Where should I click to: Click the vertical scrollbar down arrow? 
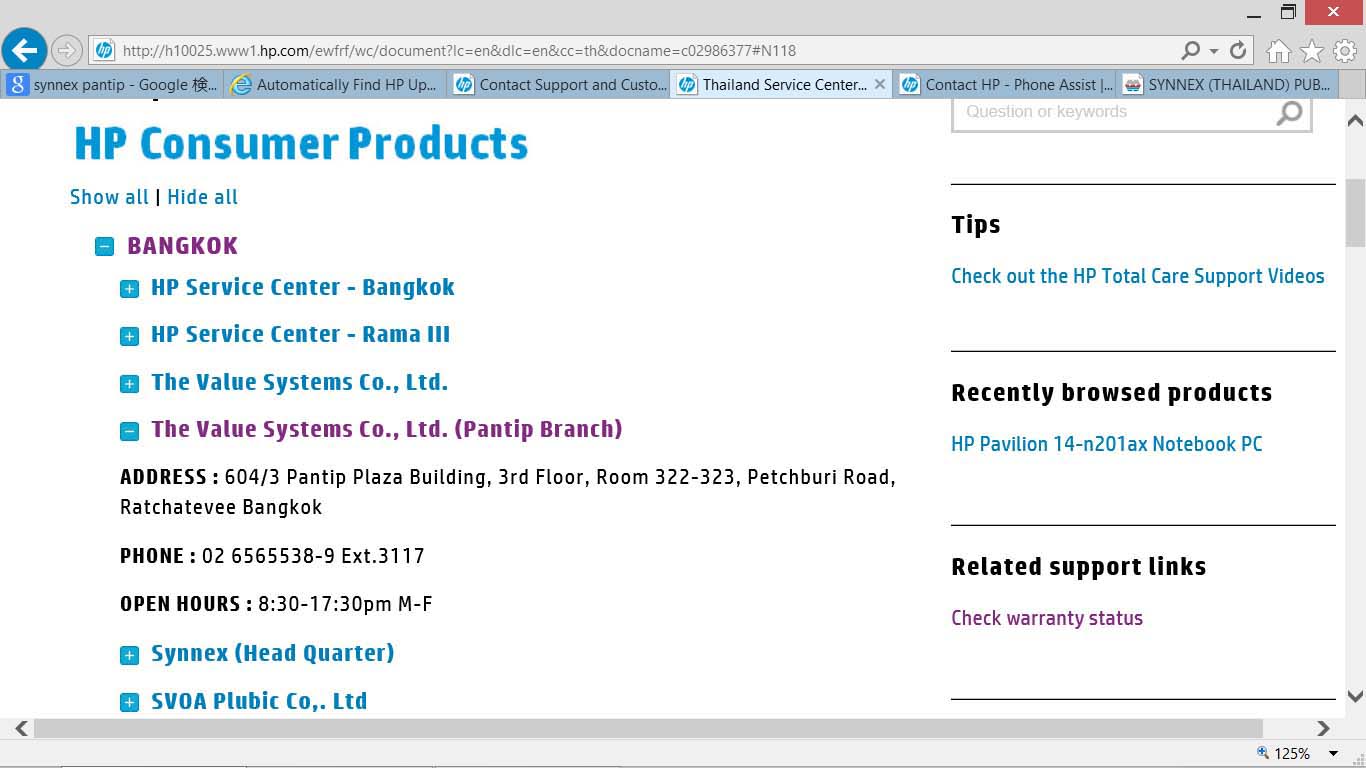tap(1356, 696)
